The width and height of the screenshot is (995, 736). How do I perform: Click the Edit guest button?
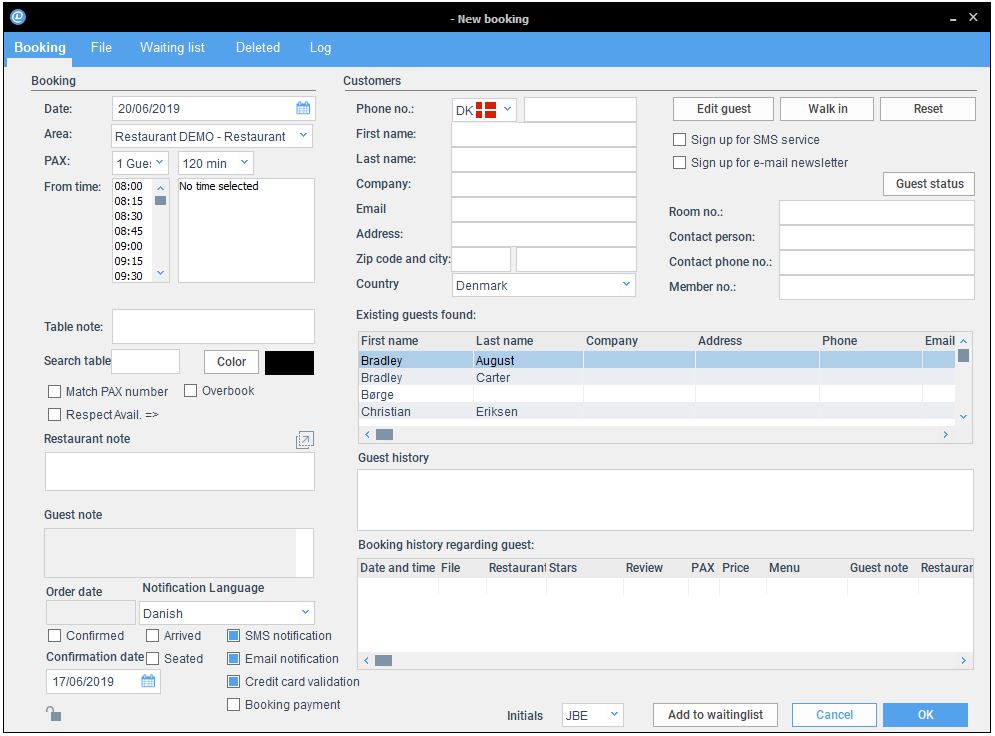click(x=723, y=108)
